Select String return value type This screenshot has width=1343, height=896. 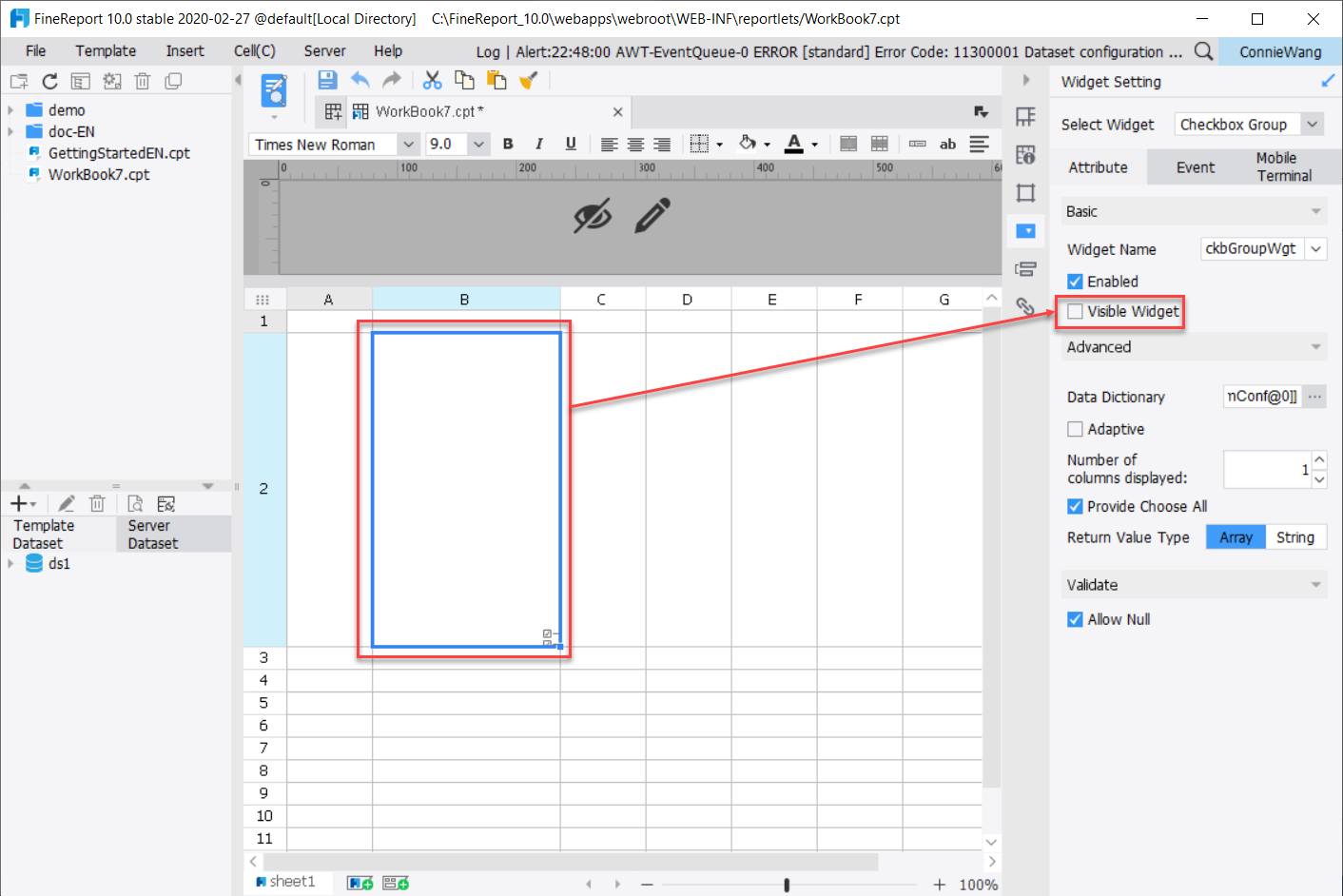pos(1294,537)
